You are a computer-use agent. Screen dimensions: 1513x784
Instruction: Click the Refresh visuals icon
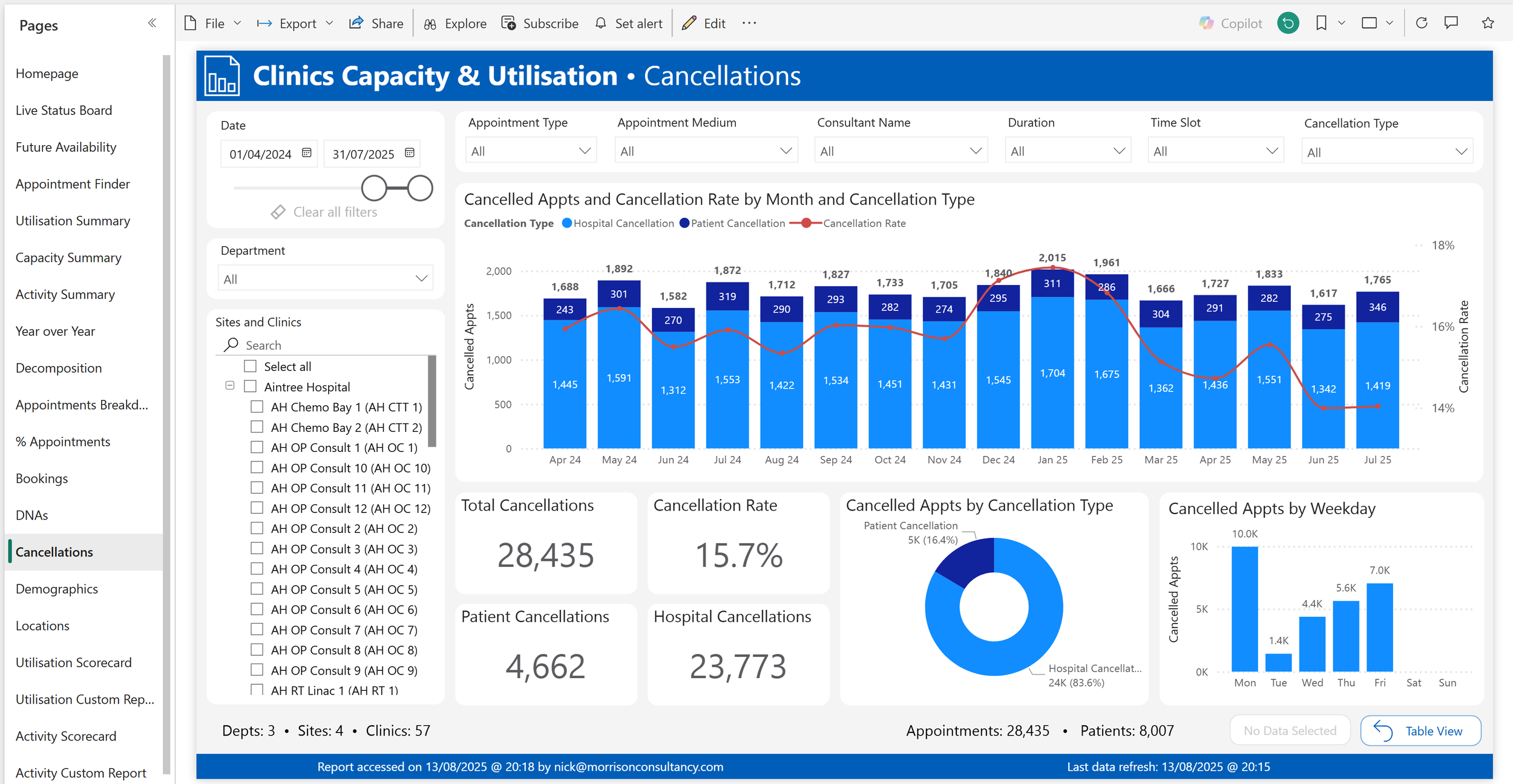click(x=1422, y=23)
